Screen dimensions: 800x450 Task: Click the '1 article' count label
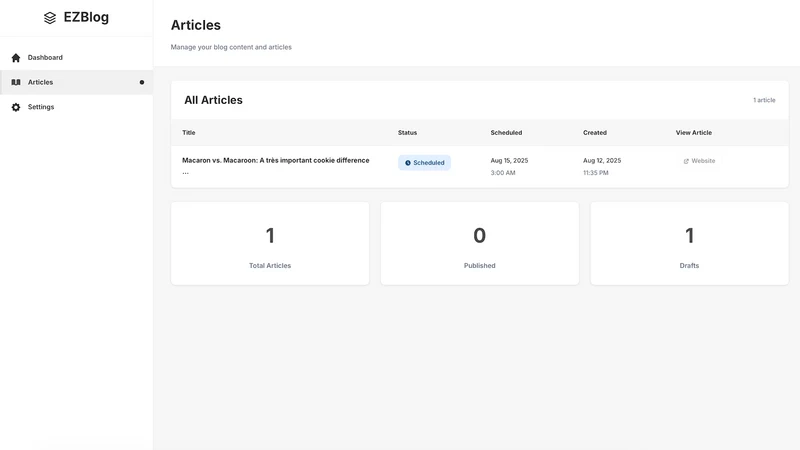tap(764, 100)
